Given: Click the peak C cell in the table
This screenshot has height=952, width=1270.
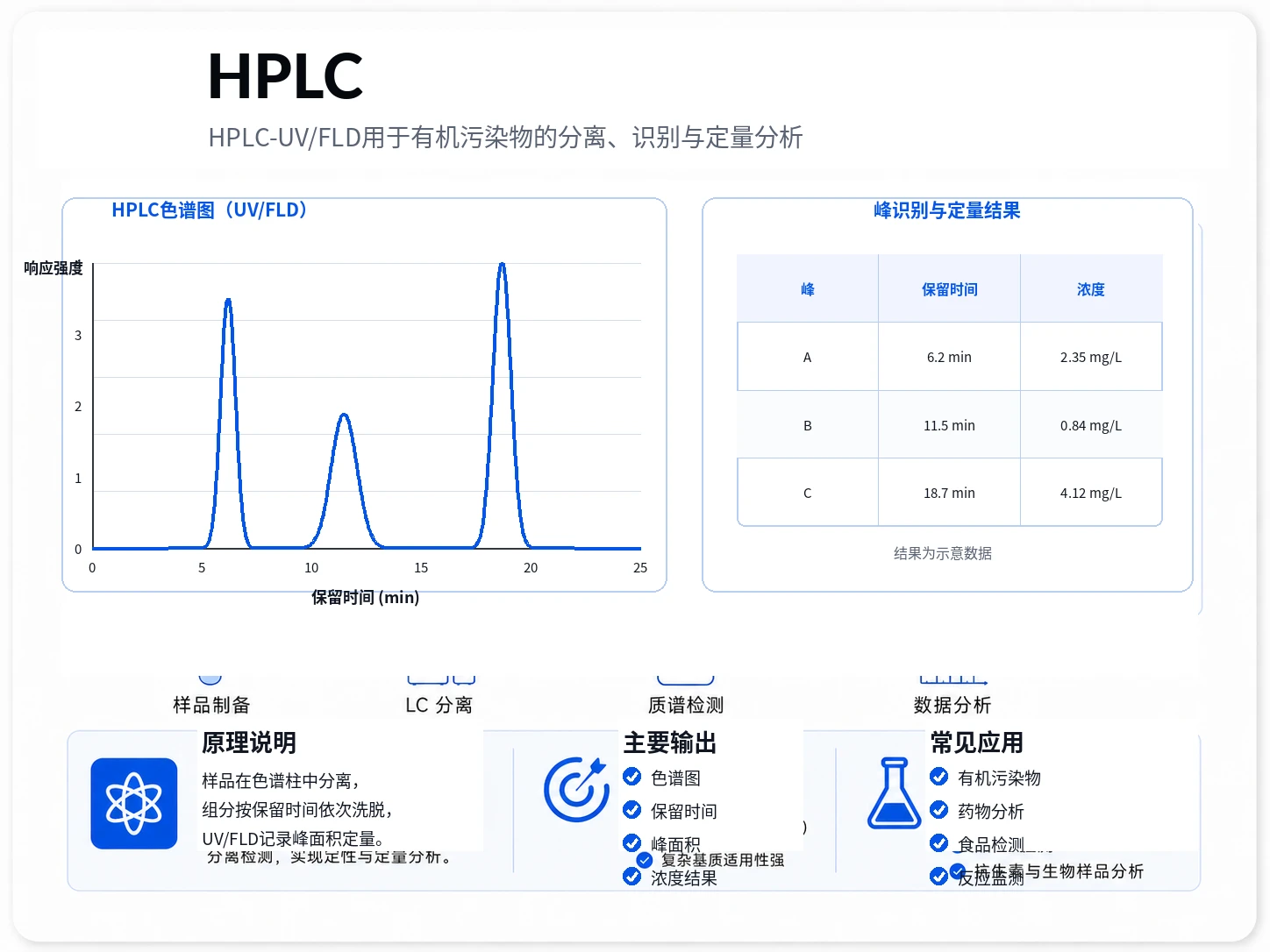Looking at the screenshot, I should tap(808, 493).
